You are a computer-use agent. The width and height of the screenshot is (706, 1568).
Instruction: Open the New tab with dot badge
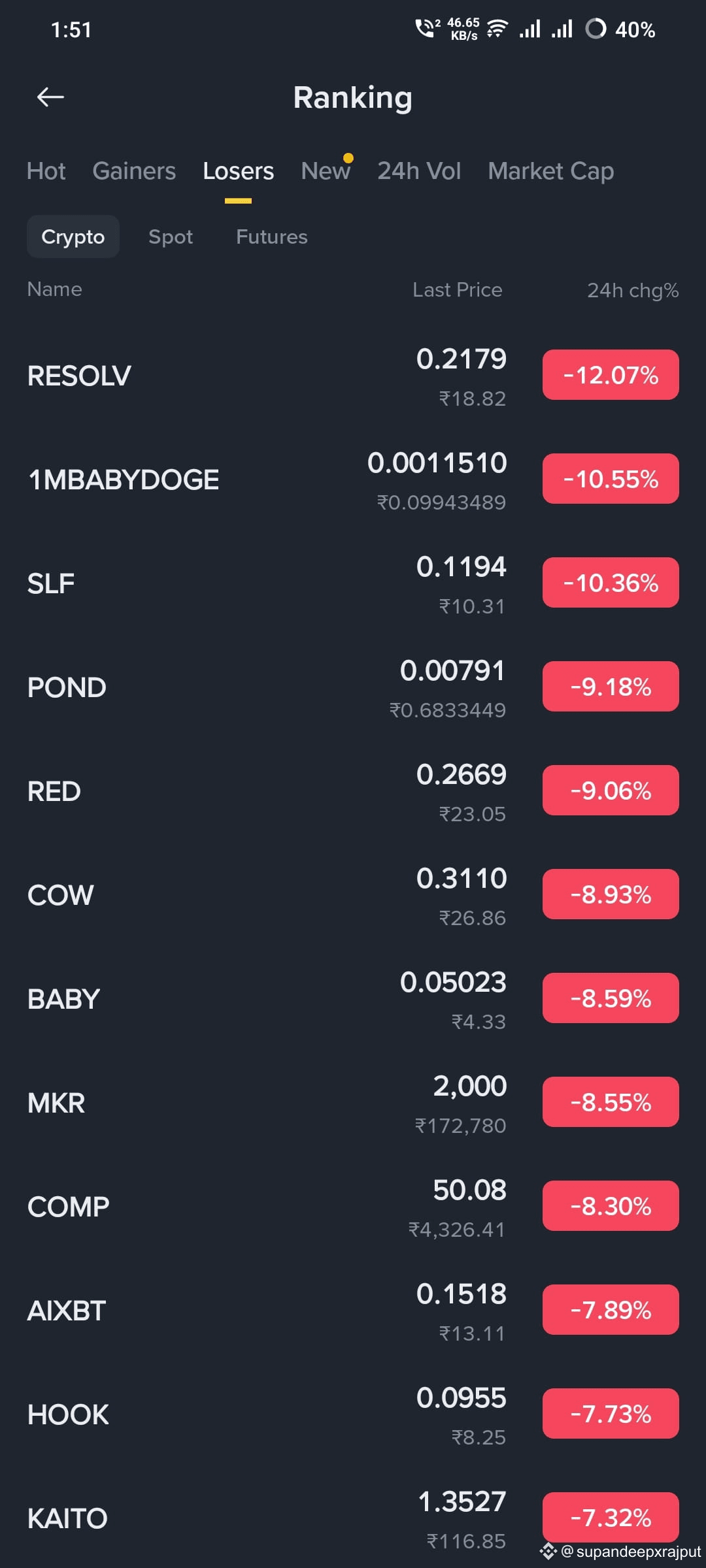tap(326, 171)
